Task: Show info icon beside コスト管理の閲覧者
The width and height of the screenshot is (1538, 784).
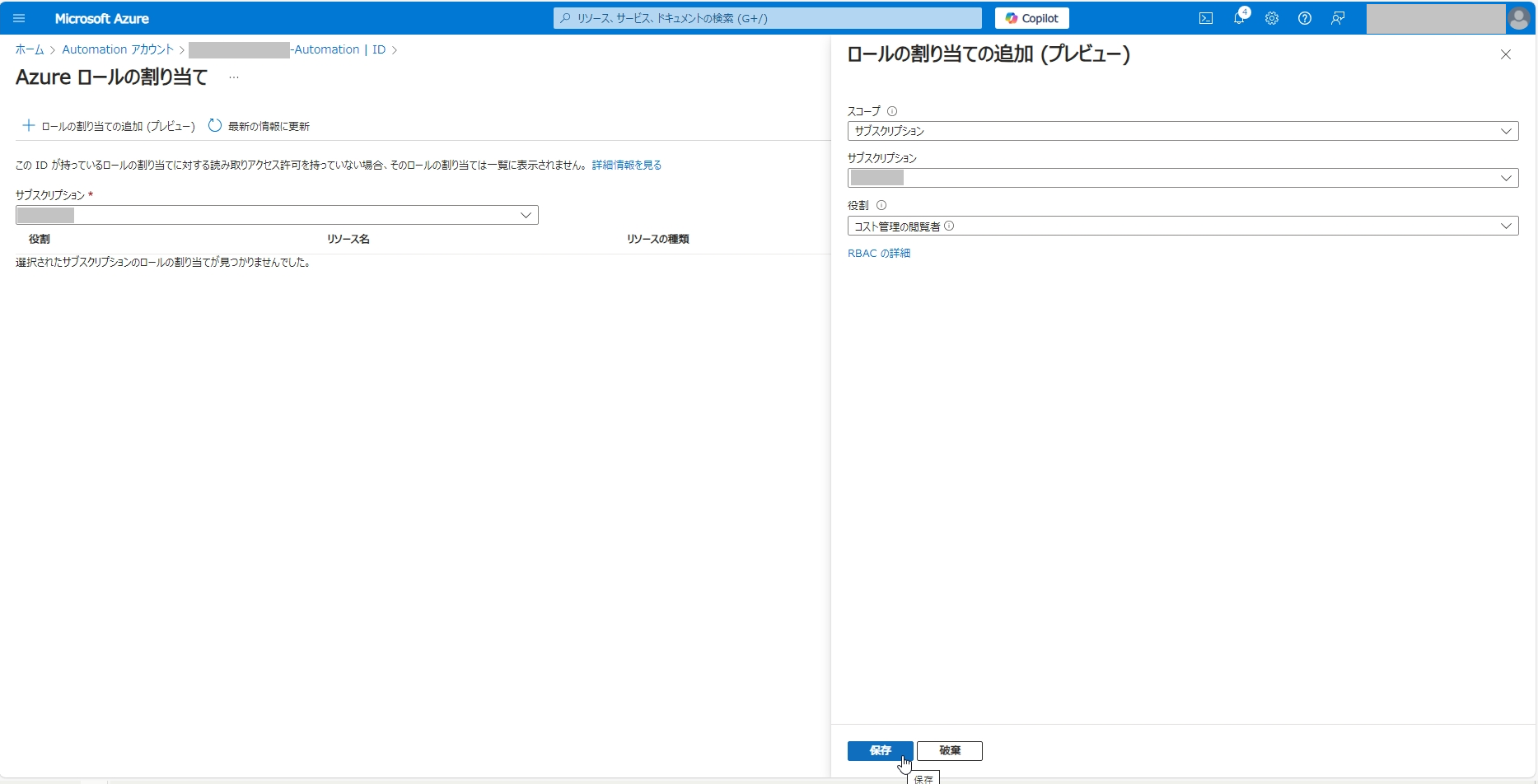Action: [949, 226]
